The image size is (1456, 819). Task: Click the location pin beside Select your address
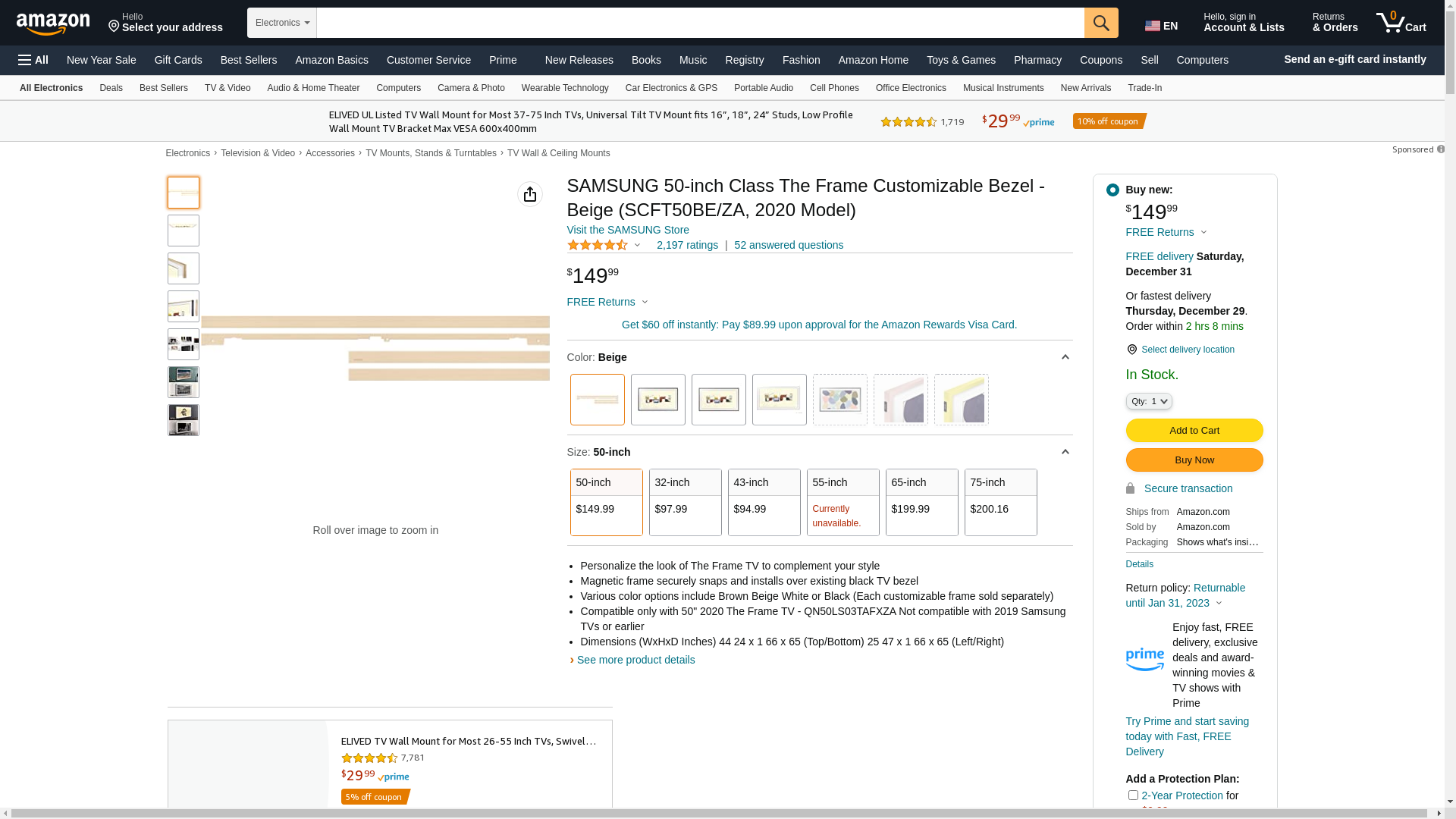point(115,27)
